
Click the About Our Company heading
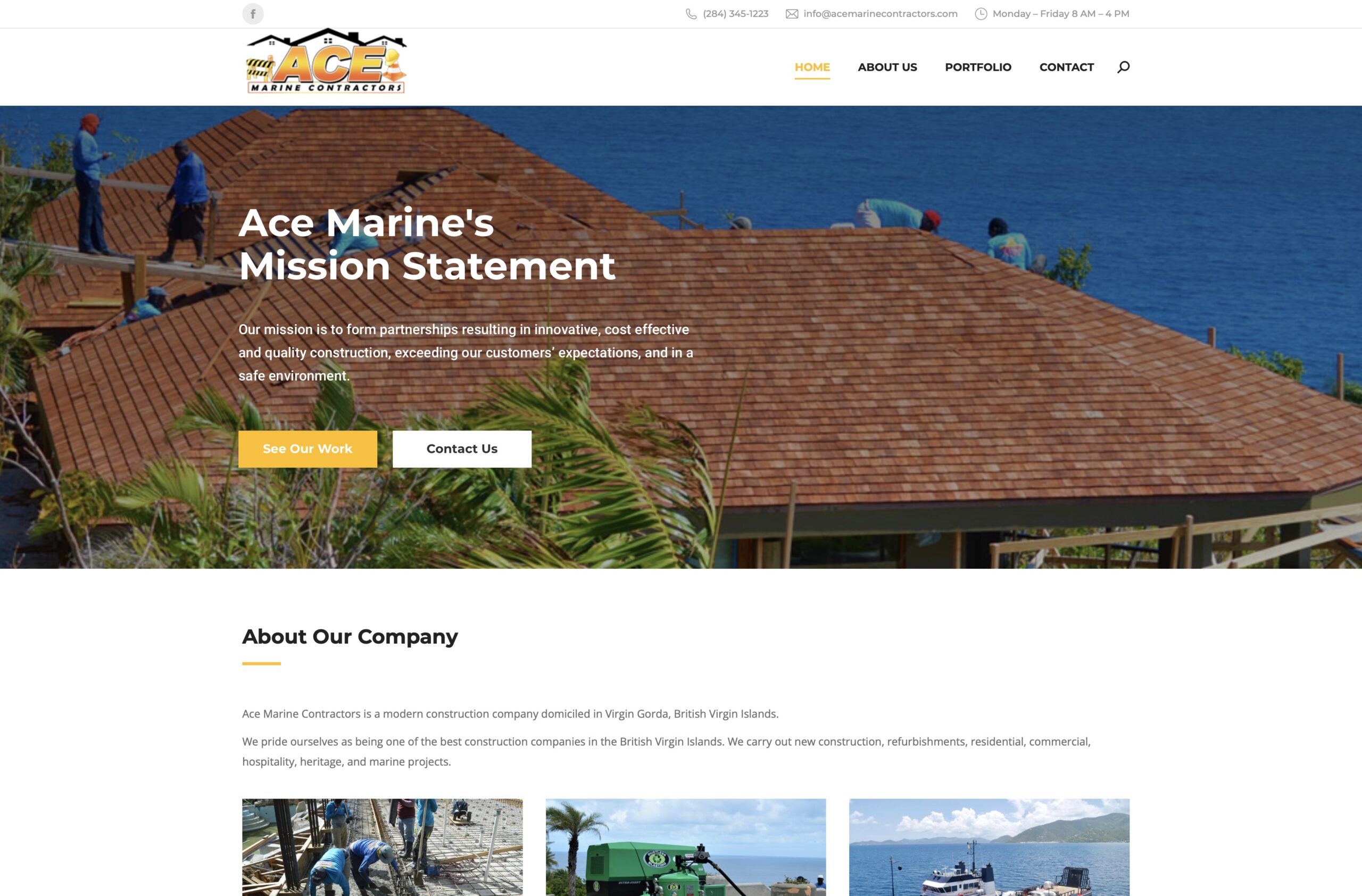coord(350,636)
